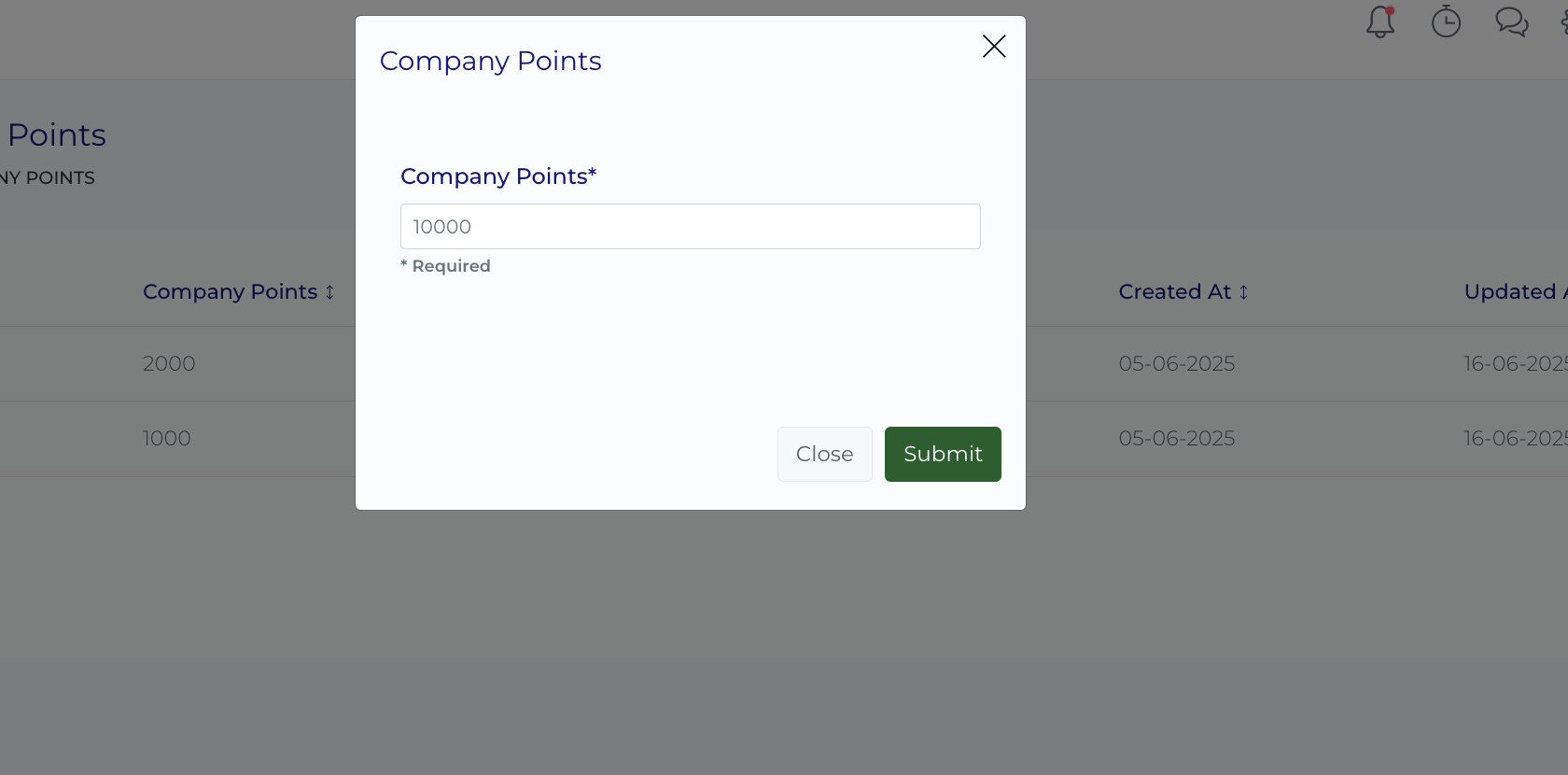The image size is (1568, 775).
Task: Click sort arrows beside Company Points column
Action: pyautogui.click(x=329, y=292)
